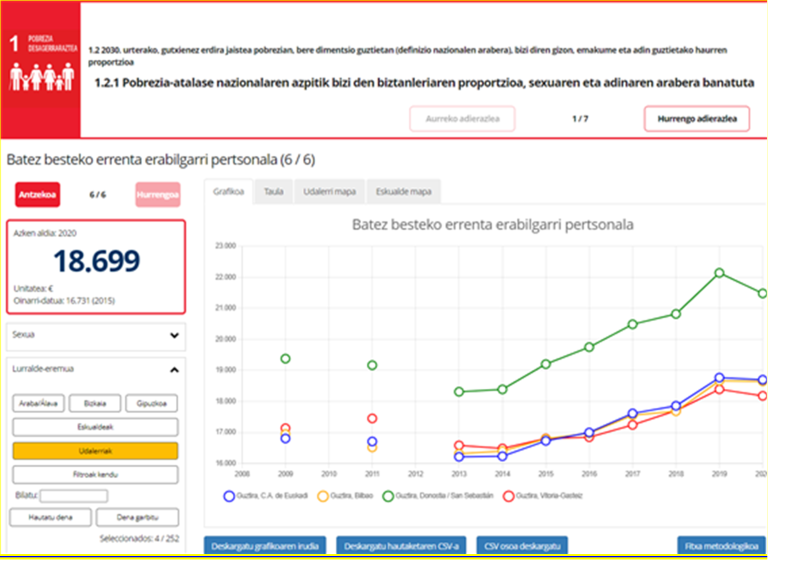800x577 pixels.
Task: Click the green 2019 peak data point
Action: tap(719, 273)
